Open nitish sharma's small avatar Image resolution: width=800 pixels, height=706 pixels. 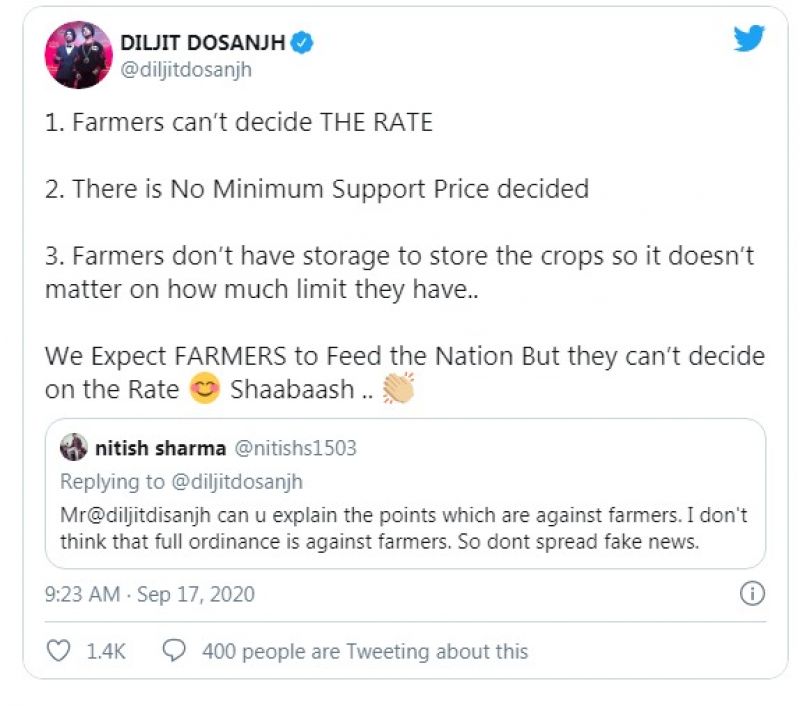pos(73,447)
